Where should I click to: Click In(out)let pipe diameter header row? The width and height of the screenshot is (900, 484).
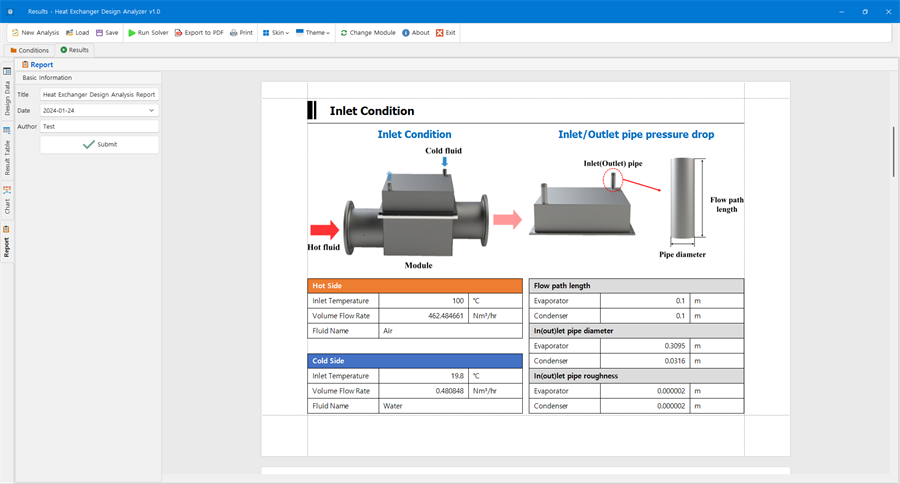pyautogui.click(x=636, y=331)
